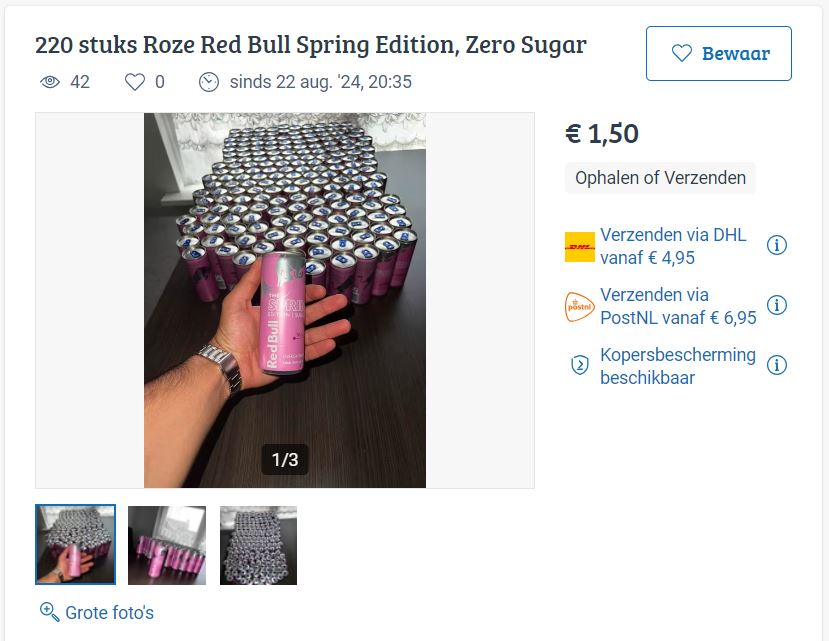Click the eye views icon
Viewport: 829px width, 641px height.
(50, 82)
